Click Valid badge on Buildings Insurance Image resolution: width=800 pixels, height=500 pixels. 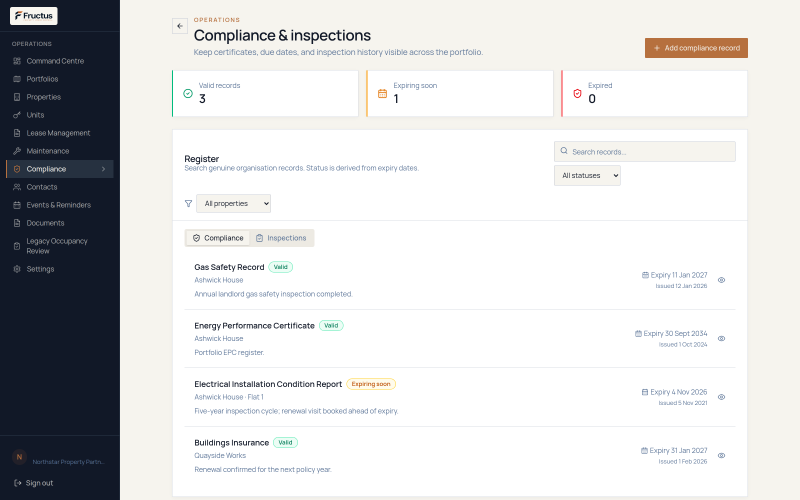pos(285,442)
